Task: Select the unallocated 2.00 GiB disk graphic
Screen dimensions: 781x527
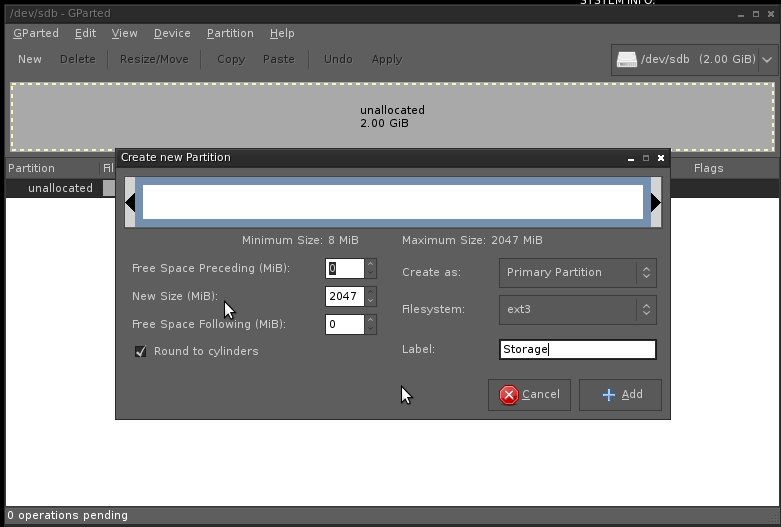Action: 392,117
